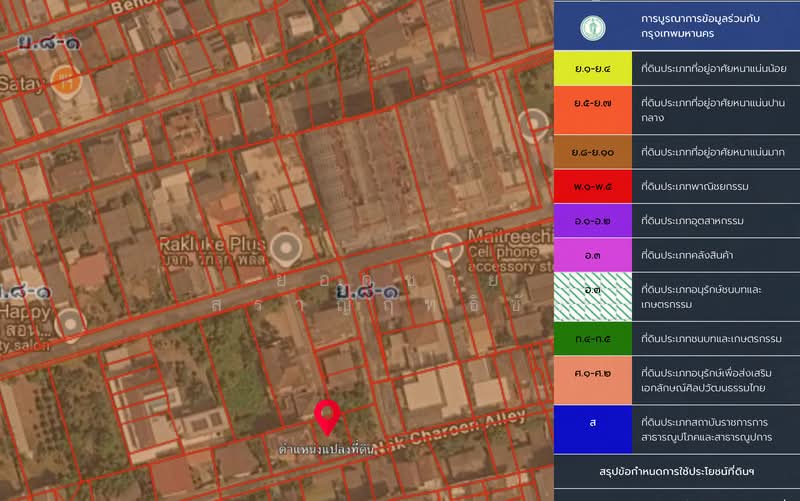Select the magenta อ.๓ warehouse swatch
This screenshot has width=800, height=501.
point(593,254)
